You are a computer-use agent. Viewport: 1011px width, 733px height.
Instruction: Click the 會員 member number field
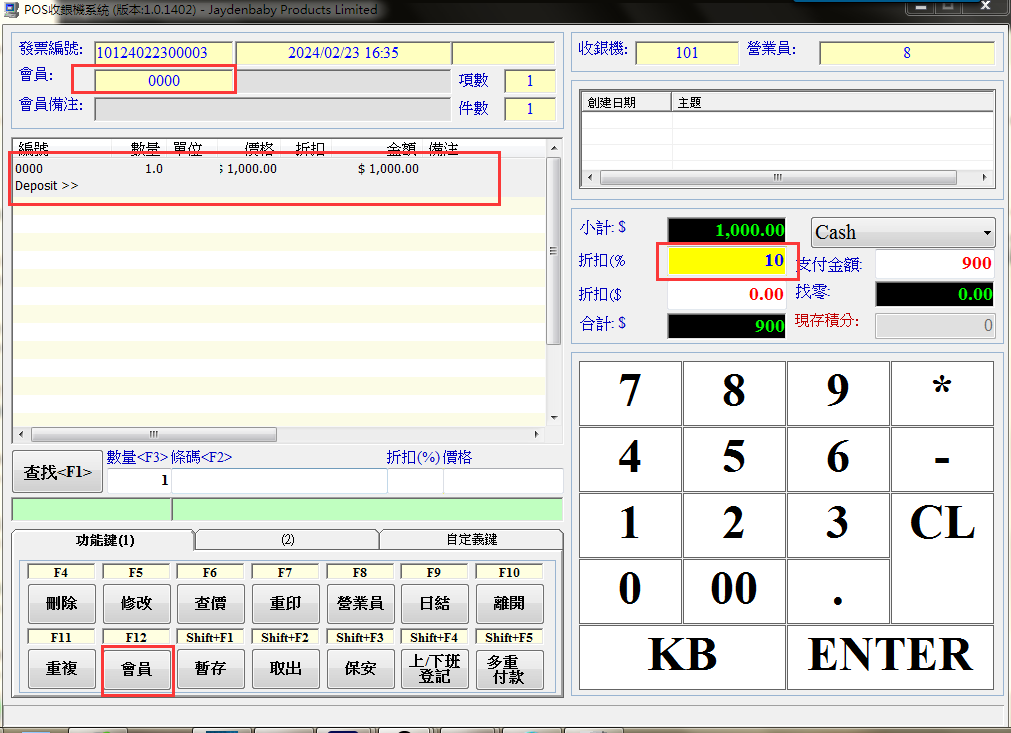164,81
